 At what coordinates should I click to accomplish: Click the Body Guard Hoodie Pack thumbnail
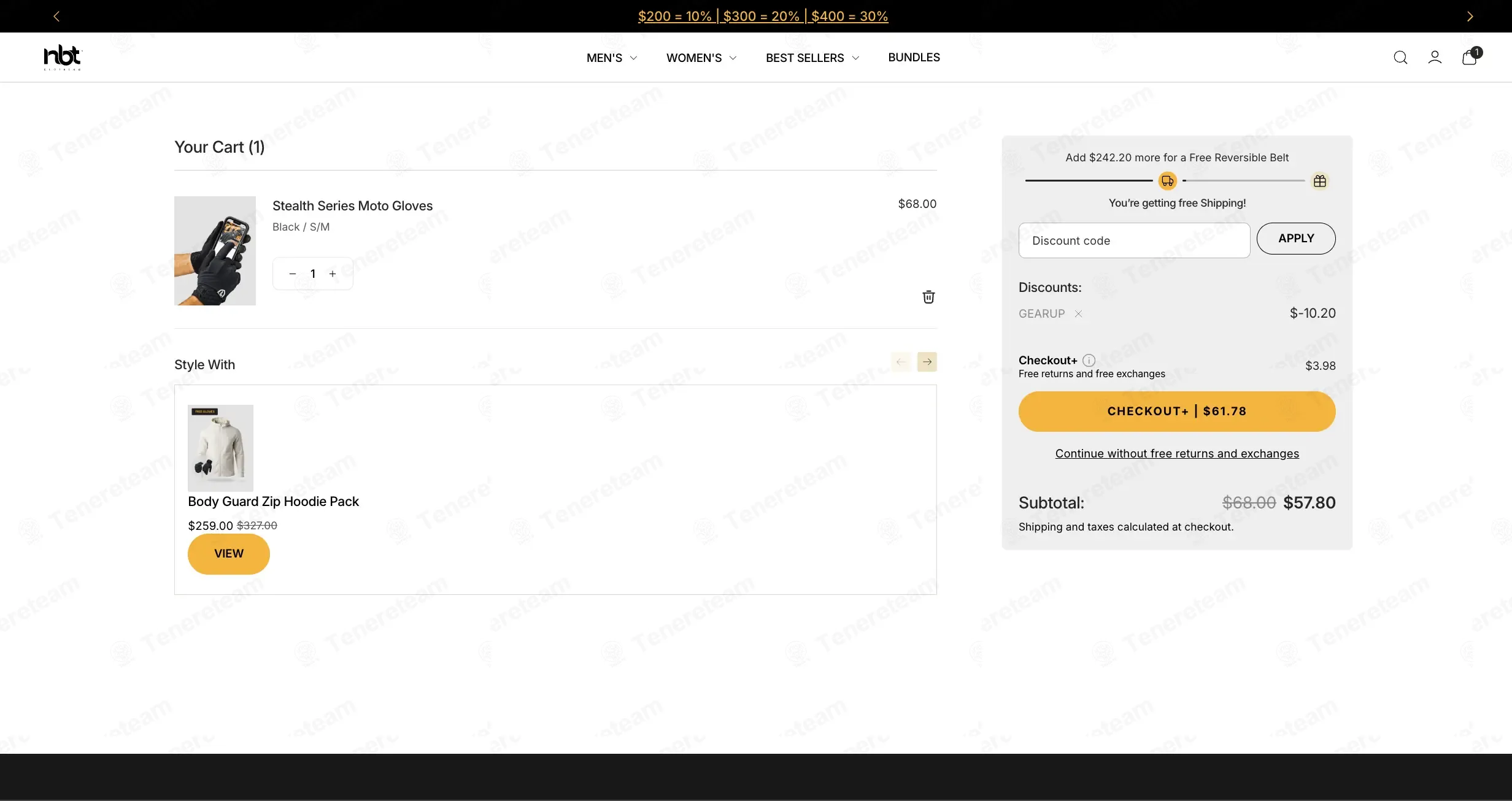(x=220, y=448)
